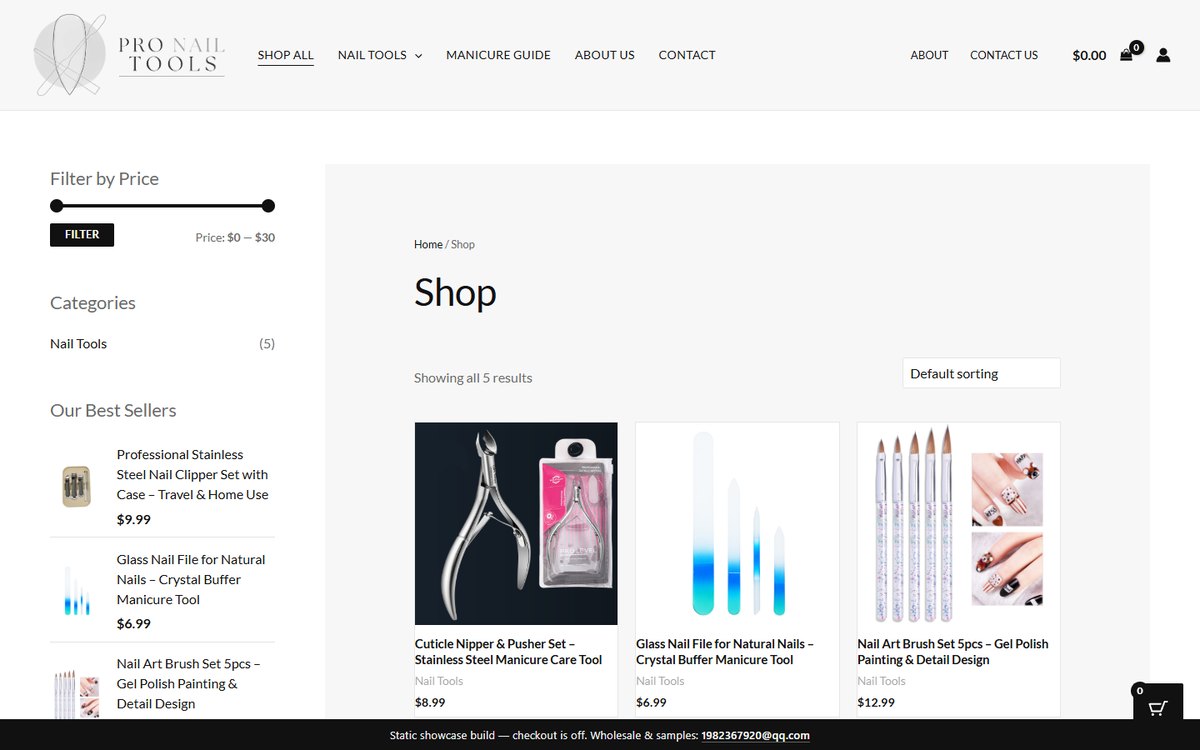This screenshot has width=1200, height=750.
Task: Open Glass Nail File grid title link
Action: click(x=725, y=652)
